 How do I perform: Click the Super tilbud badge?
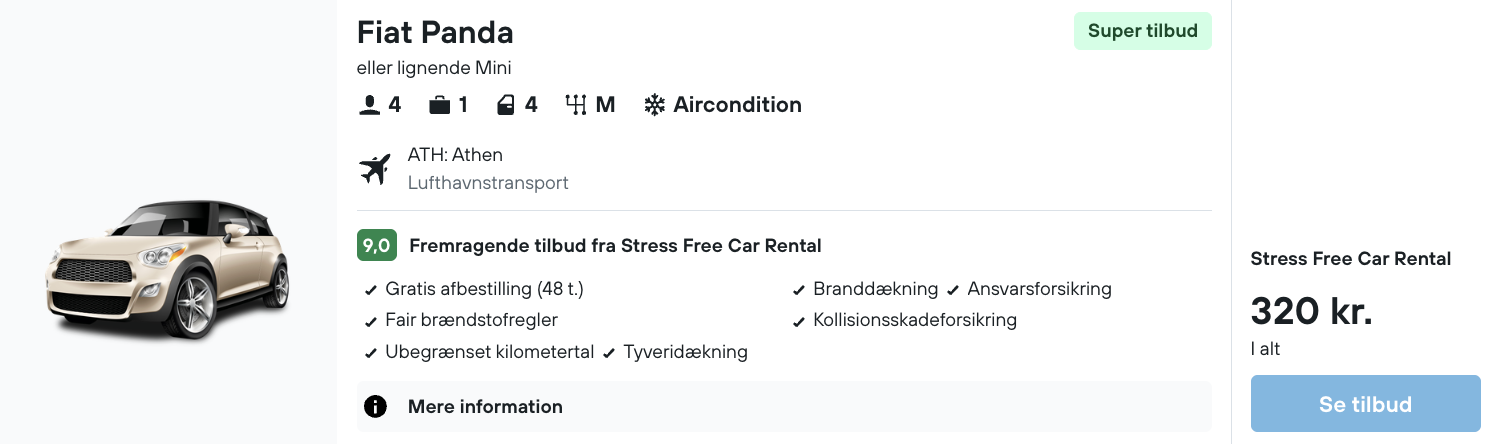coord(1142,31)
